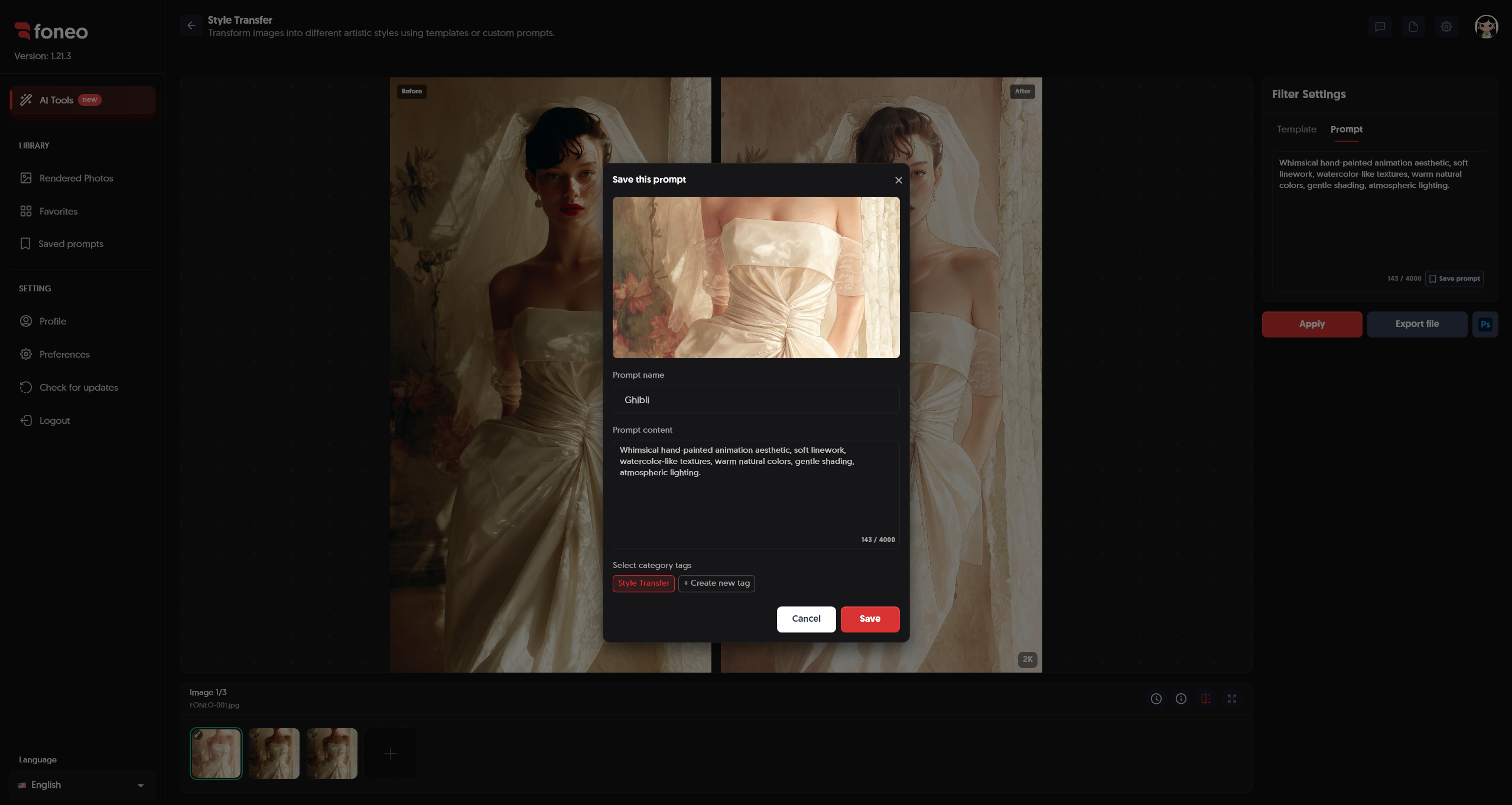The height and width of the screenshot is (805, 1512).
Task: Open the chat message icon in header
Action: [x=1380, y=27]
